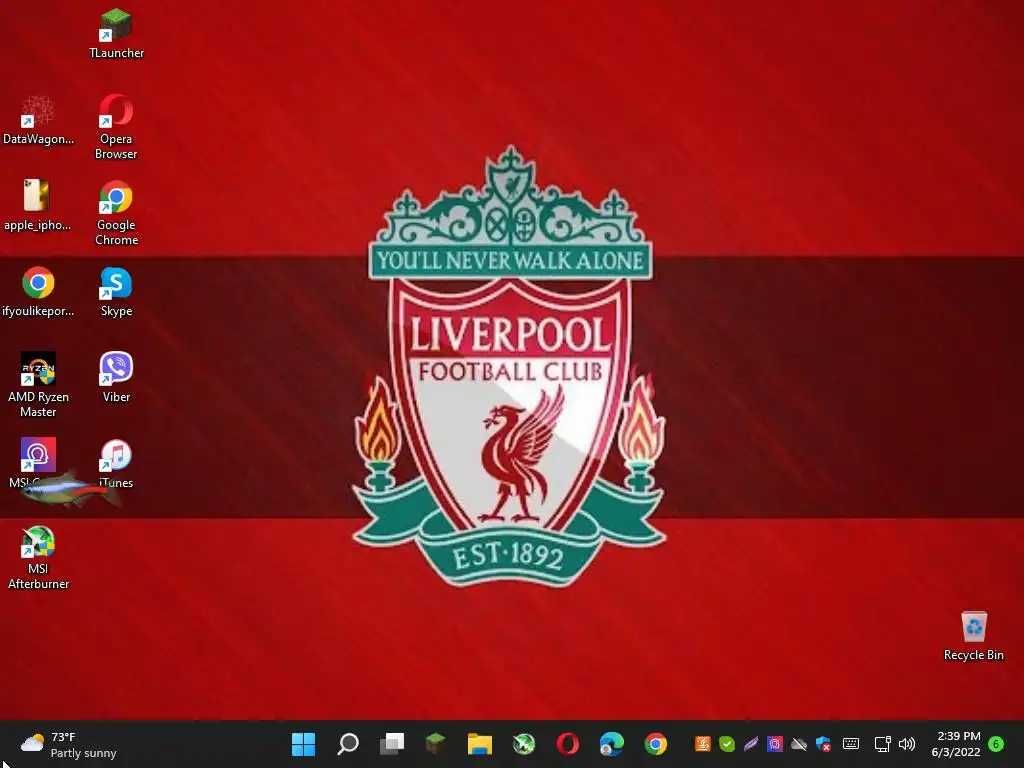Select the apple_ipho image file
The image size is (1024, 768).
37,206
